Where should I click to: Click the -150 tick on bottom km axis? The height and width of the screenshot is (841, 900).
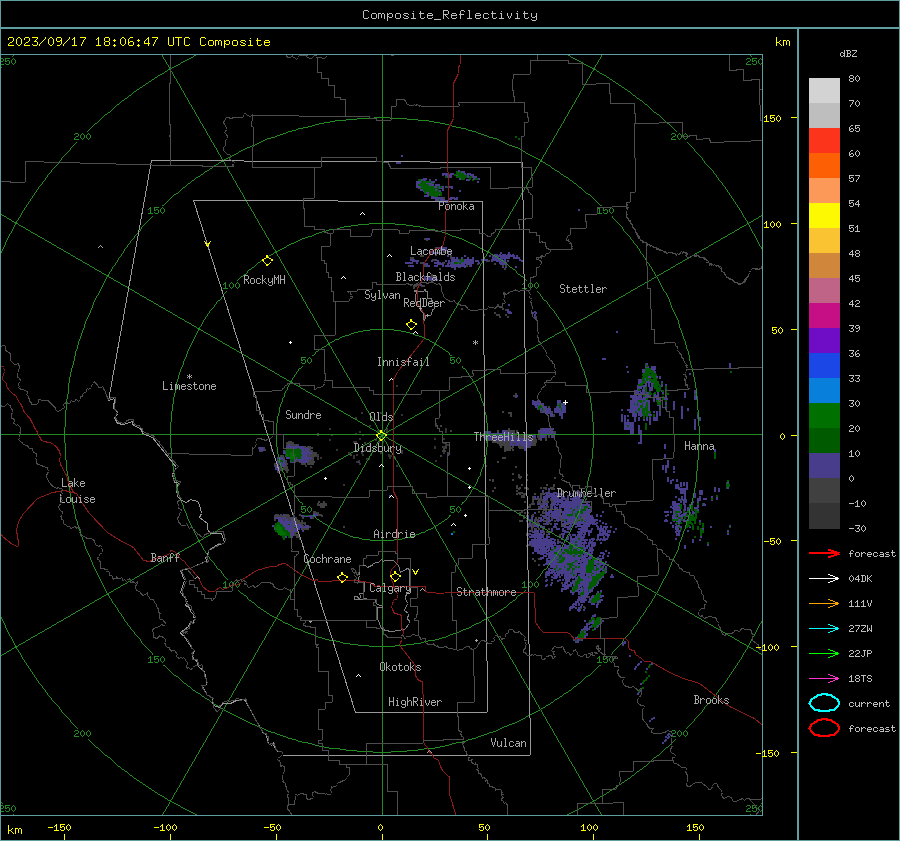pos(59,827)
